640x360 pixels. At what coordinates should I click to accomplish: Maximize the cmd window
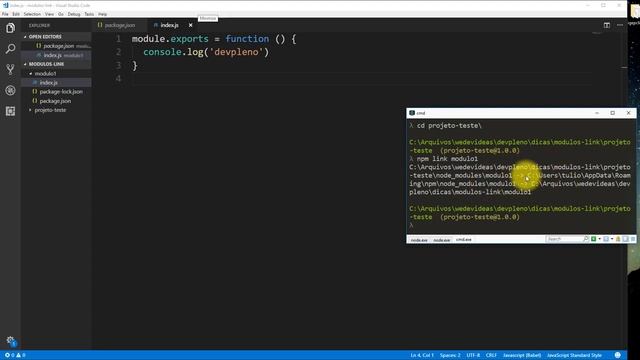[x=613, y=113]
